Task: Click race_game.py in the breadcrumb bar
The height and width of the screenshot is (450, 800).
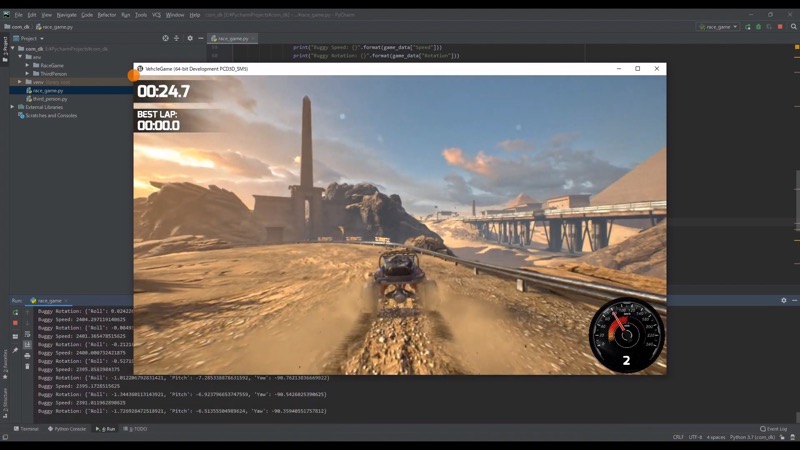Action: (54, 27)
